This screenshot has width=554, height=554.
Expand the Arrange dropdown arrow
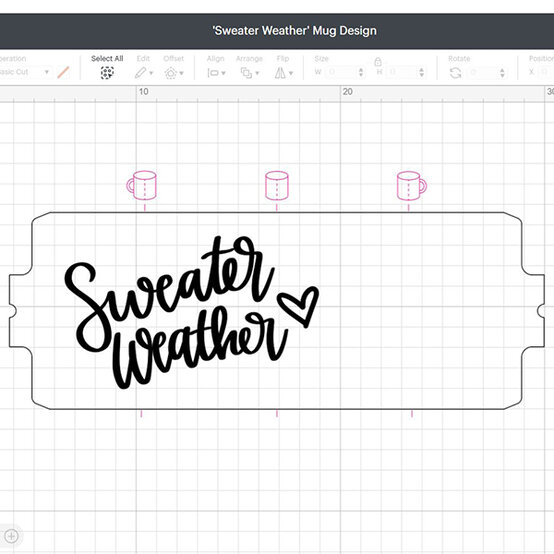click(x=257, y=73)
